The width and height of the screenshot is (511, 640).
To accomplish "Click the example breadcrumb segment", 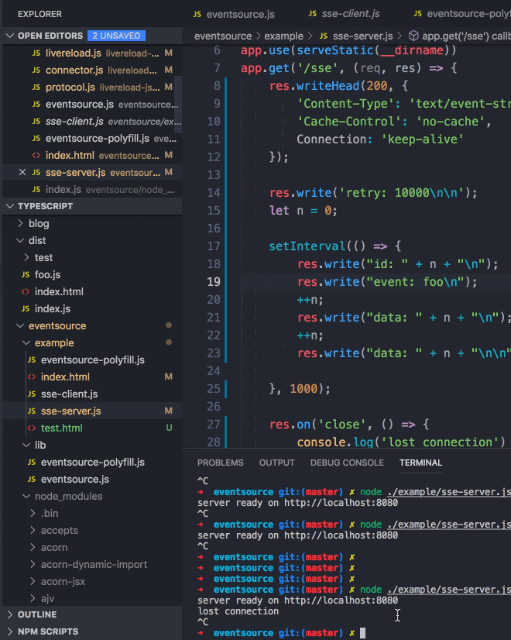I will tap(284, 36).
